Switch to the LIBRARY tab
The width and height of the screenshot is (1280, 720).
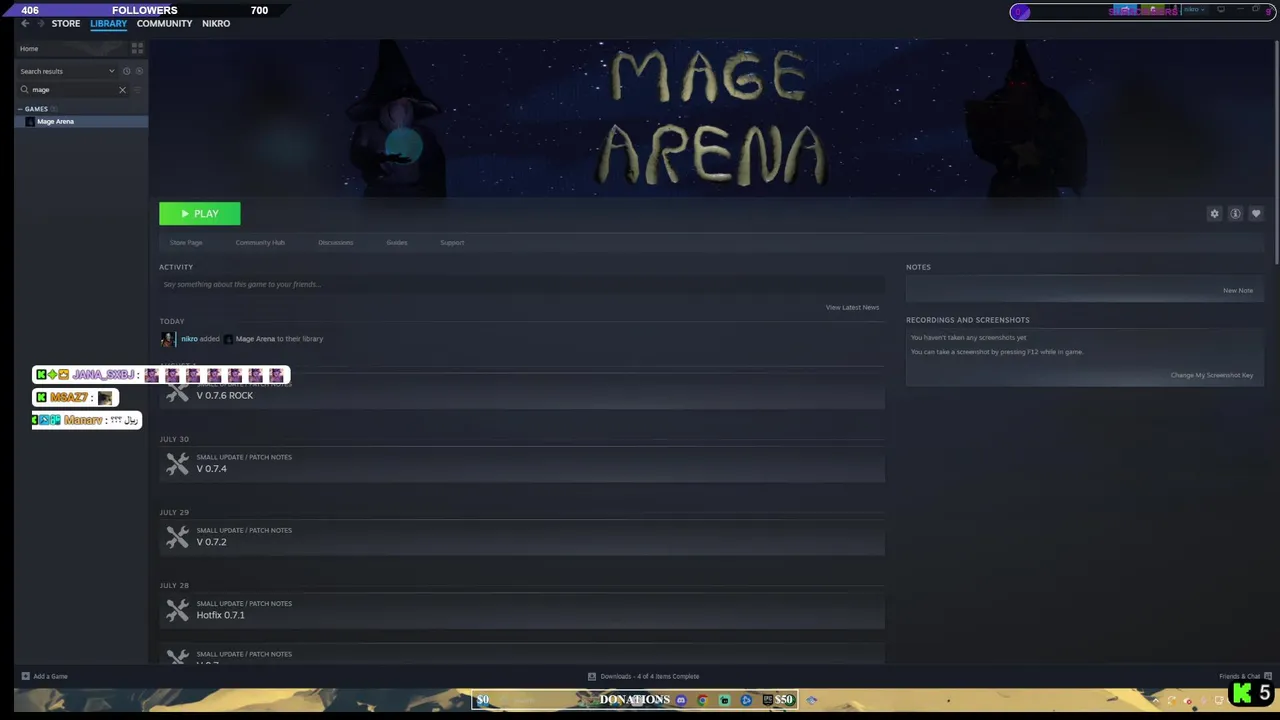[108, 23]
